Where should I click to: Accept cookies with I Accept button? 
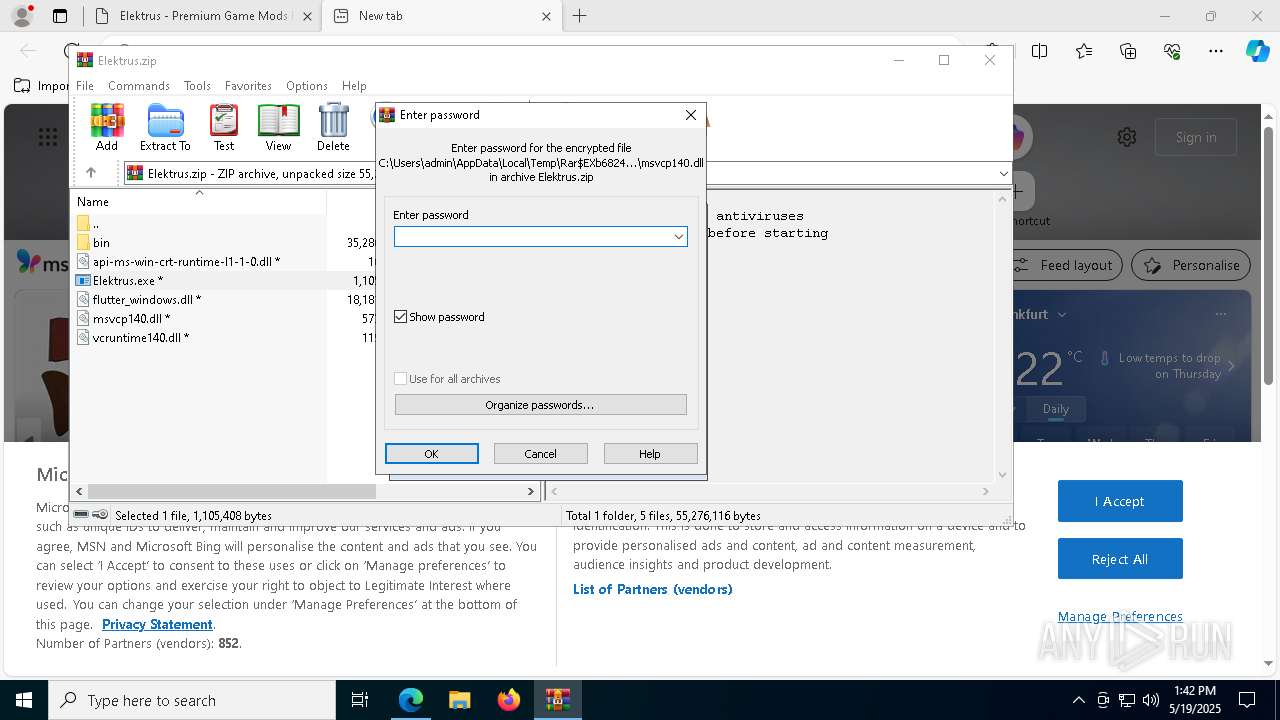click(1120, 501)
